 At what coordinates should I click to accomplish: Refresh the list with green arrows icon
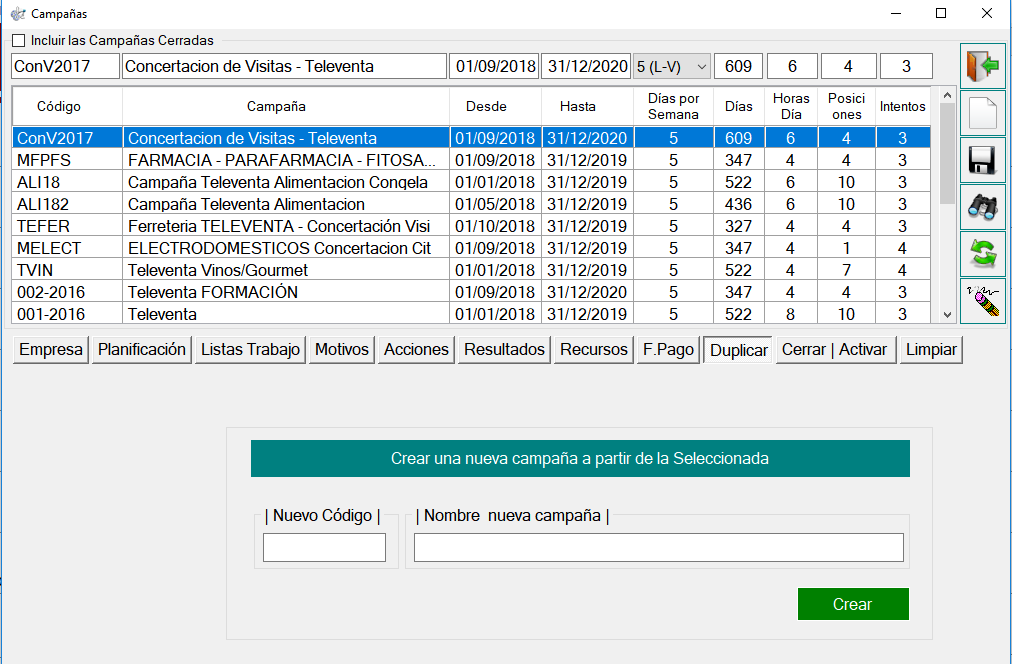coord(982,254)
